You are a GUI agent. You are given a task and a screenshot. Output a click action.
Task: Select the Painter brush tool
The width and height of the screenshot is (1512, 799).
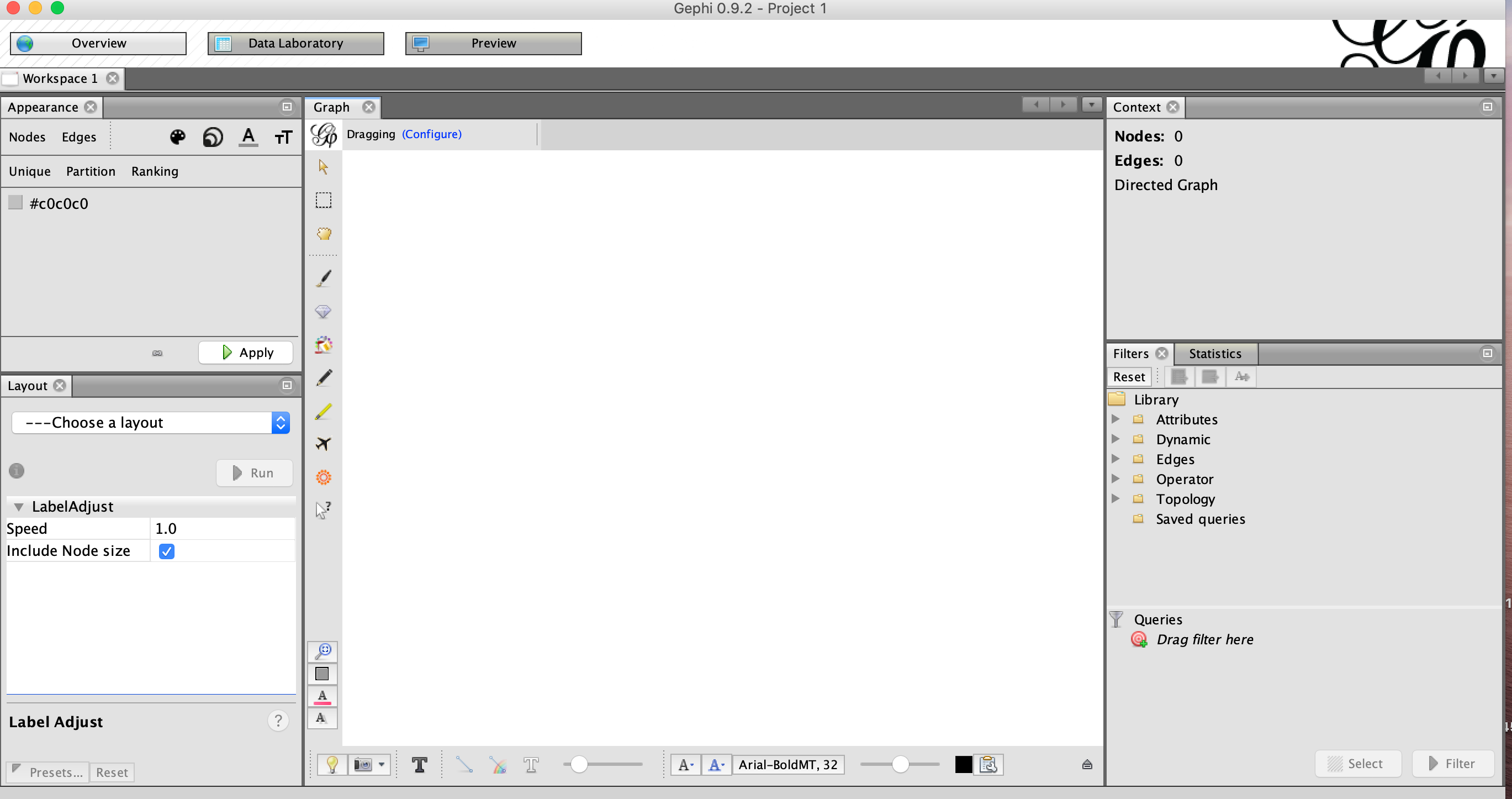[324, 278]
